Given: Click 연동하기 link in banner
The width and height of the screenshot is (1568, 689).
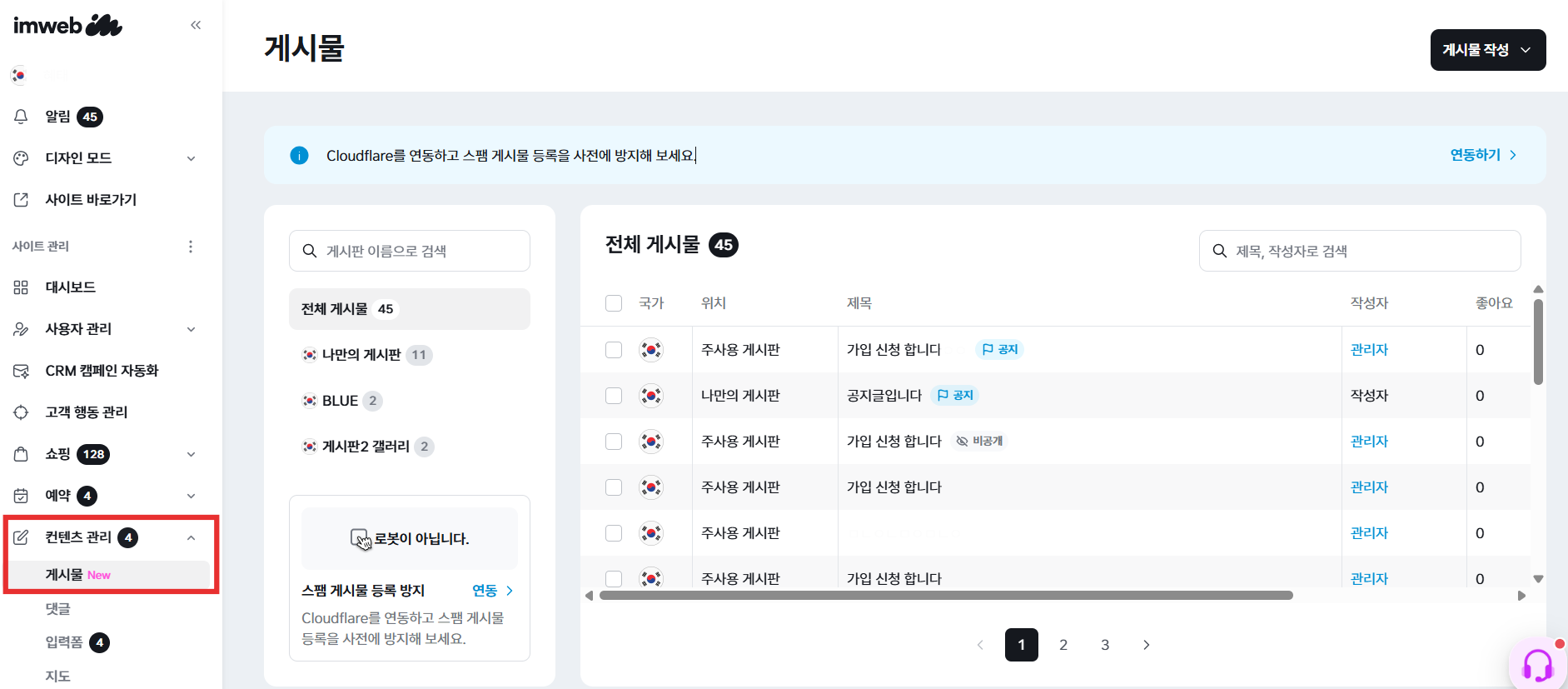Looking at the screenshot, I should pyautogui.click(x=1484, y=155).
